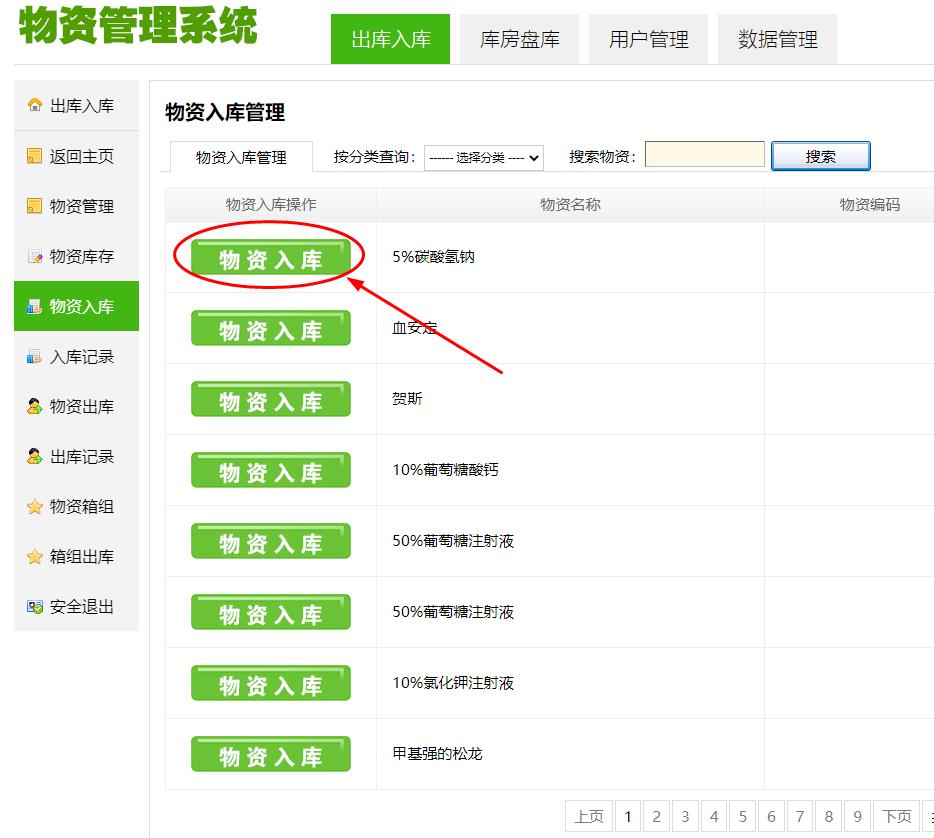934x838 pixels.
Task: Click the 物资管理系统 site logo title
Action: [x=138, y=26]
